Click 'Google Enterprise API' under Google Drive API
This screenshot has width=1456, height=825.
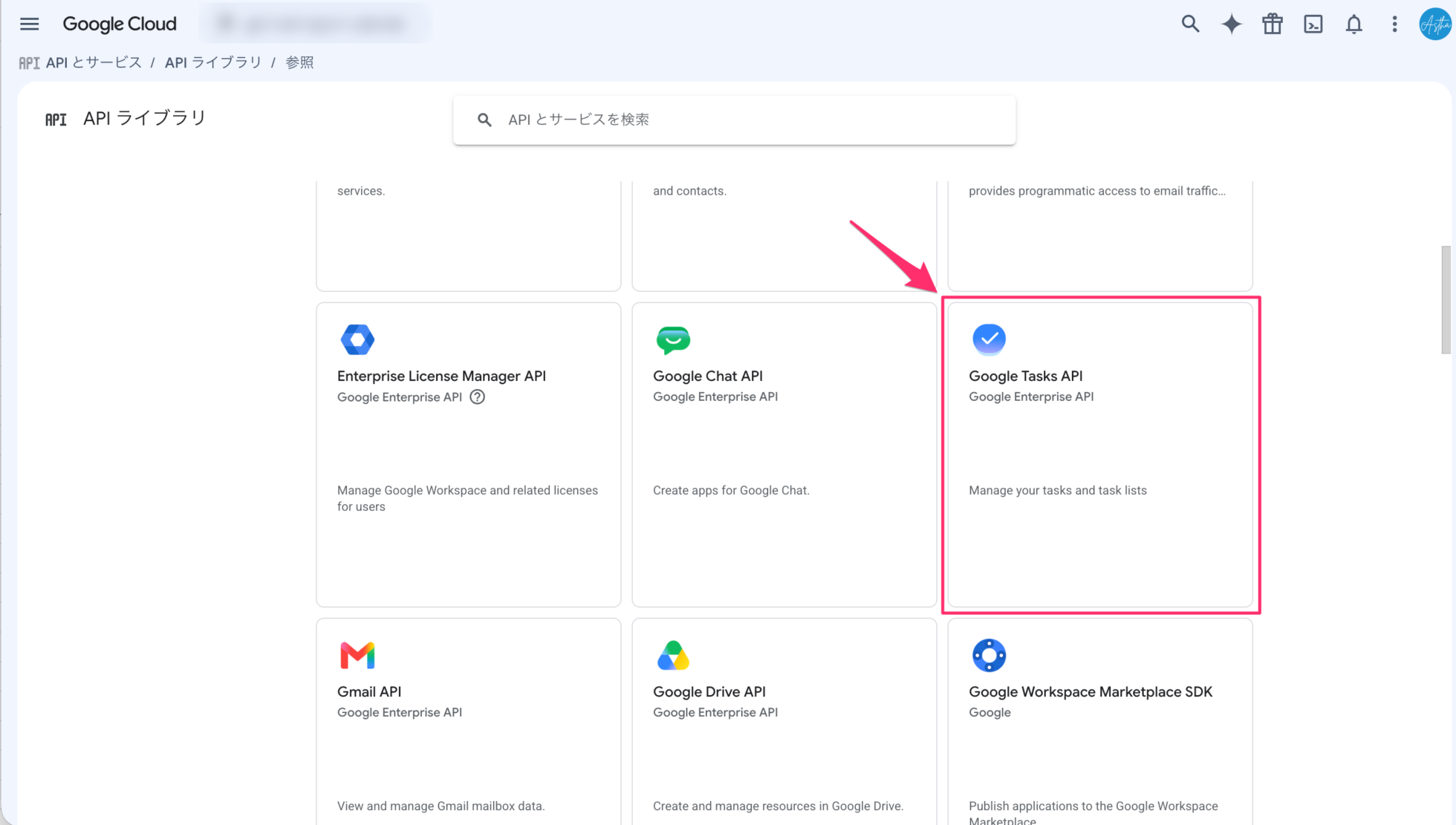715,712
